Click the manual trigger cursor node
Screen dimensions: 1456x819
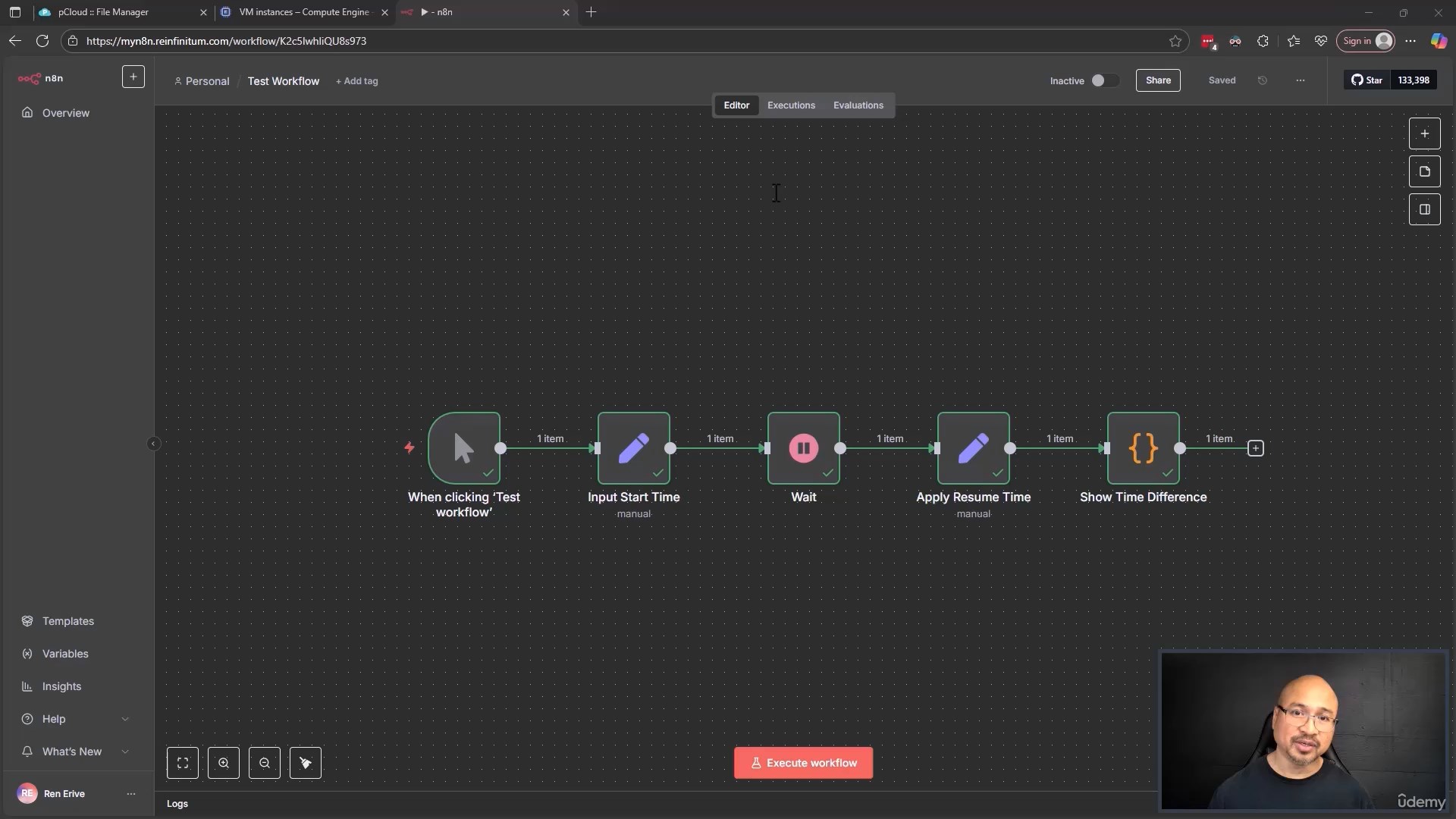pyautogui.click(x=463, y=448)
